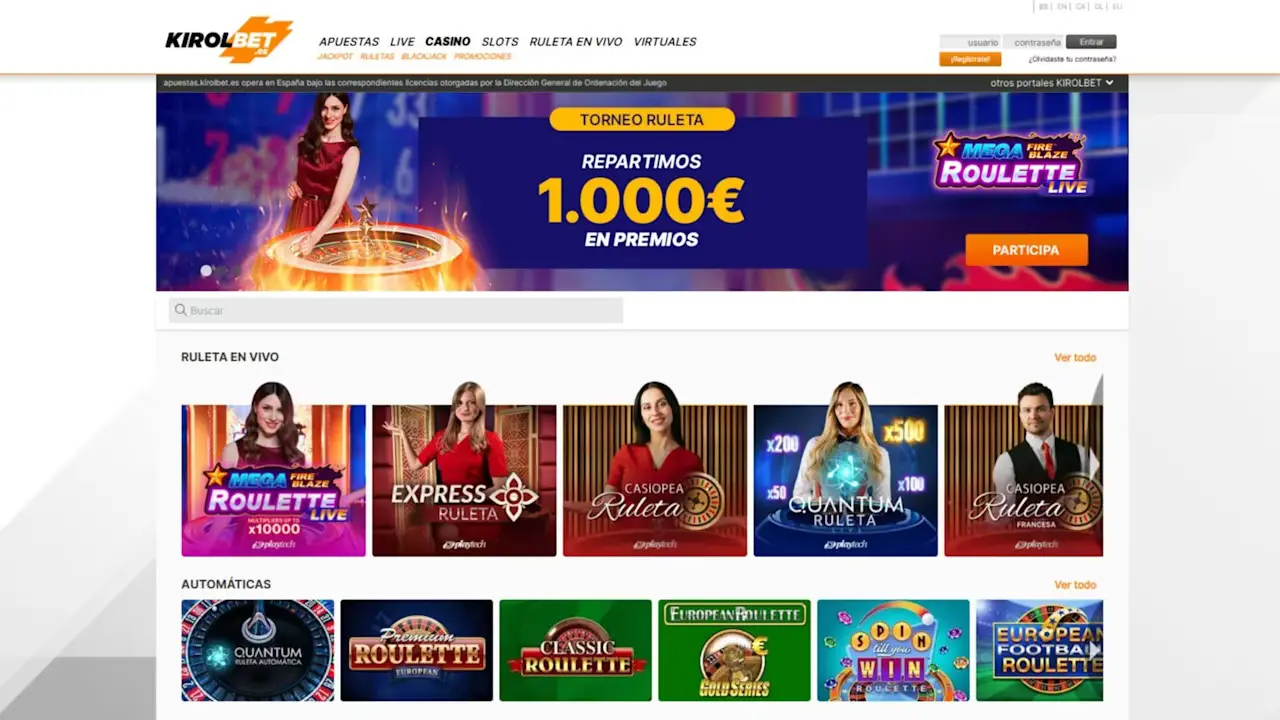Switch language to EU

coord(1117,7)
